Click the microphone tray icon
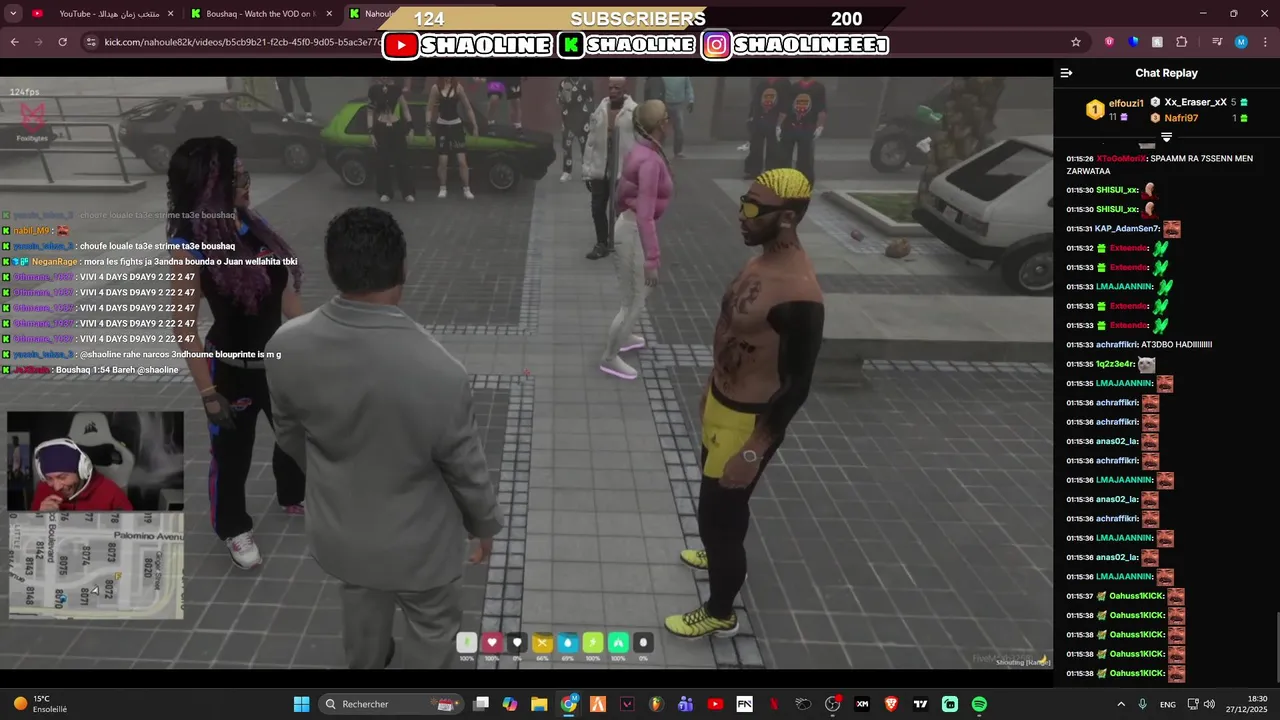Image resolution: width=1280 pixels, height=720 pixels. pos(1142,704)
